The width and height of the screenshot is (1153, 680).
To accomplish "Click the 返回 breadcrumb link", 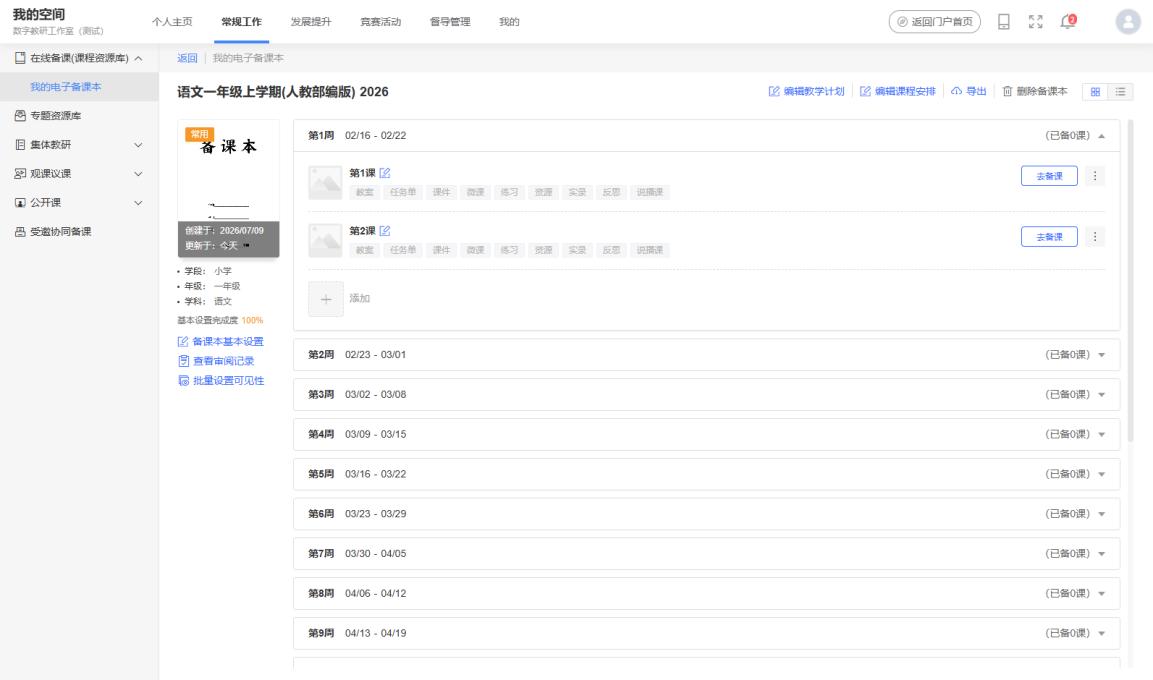I will (188, 58).
